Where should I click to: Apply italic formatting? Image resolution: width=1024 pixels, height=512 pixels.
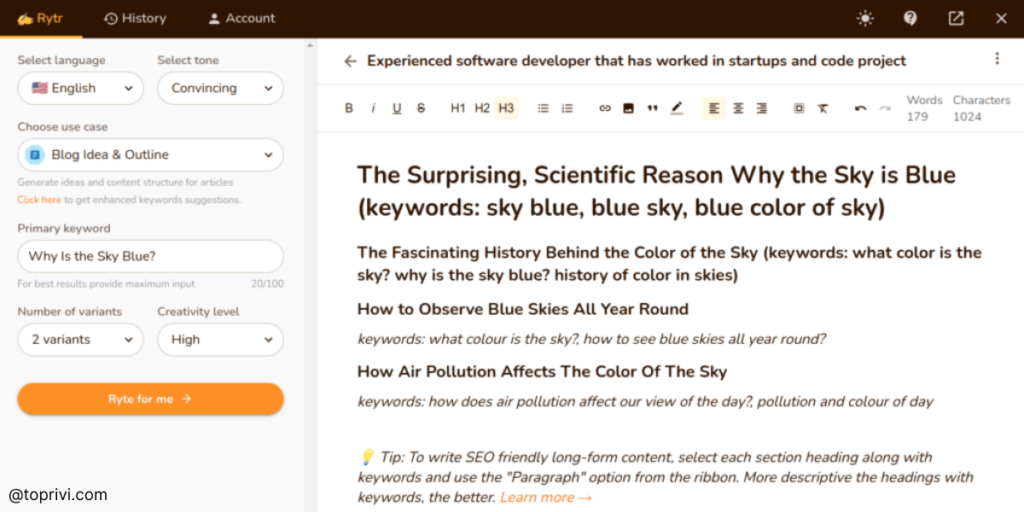coord(373,108)
